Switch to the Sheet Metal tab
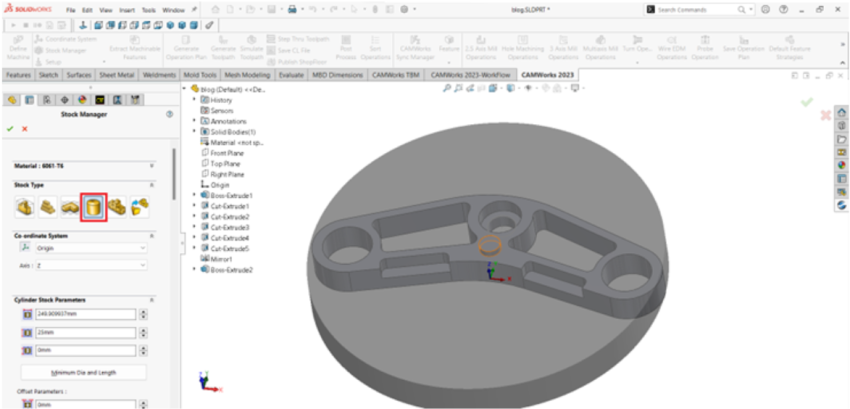 click(116, 74)
